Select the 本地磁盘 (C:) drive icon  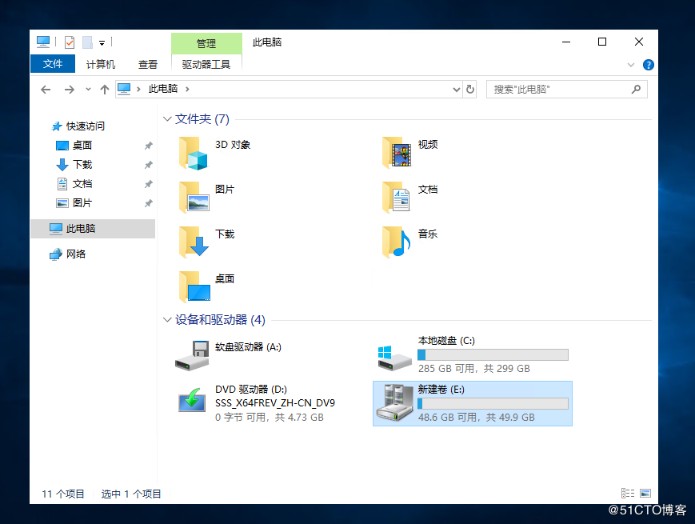click(x=394, y=358)
